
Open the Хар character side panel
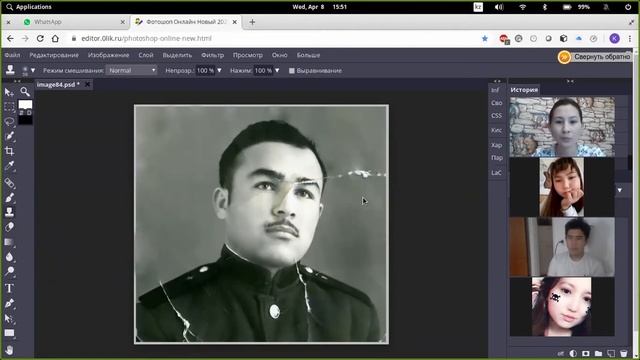pos(496,145)
